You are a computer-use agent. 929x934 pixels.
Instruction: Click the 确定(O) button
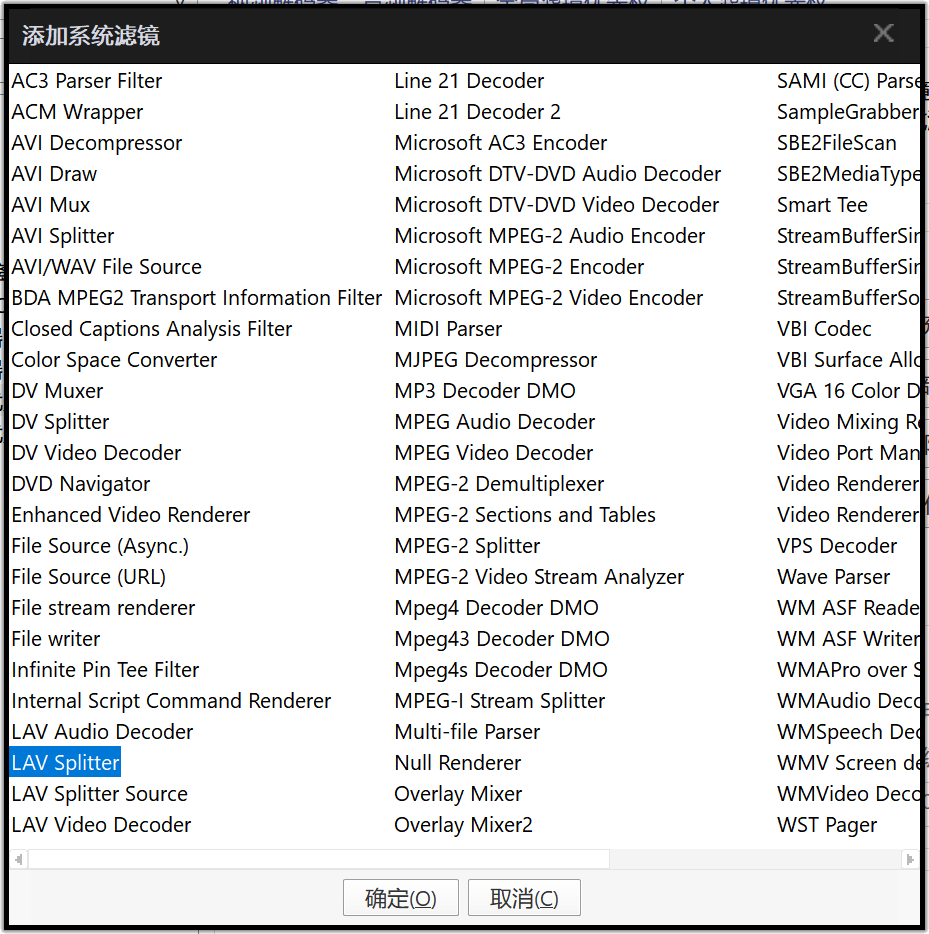400,898
